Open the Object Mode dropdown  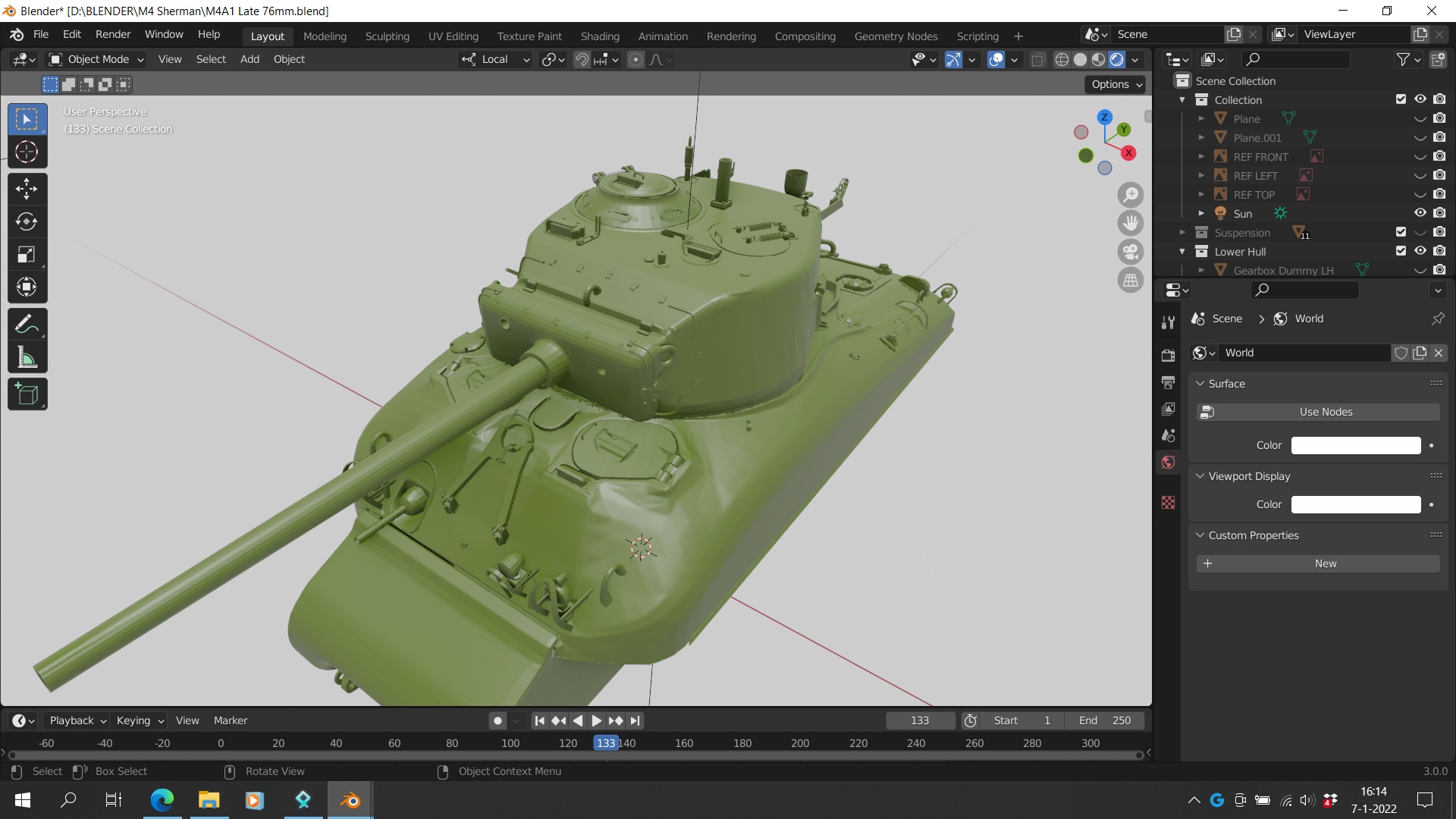click(96, 59)
